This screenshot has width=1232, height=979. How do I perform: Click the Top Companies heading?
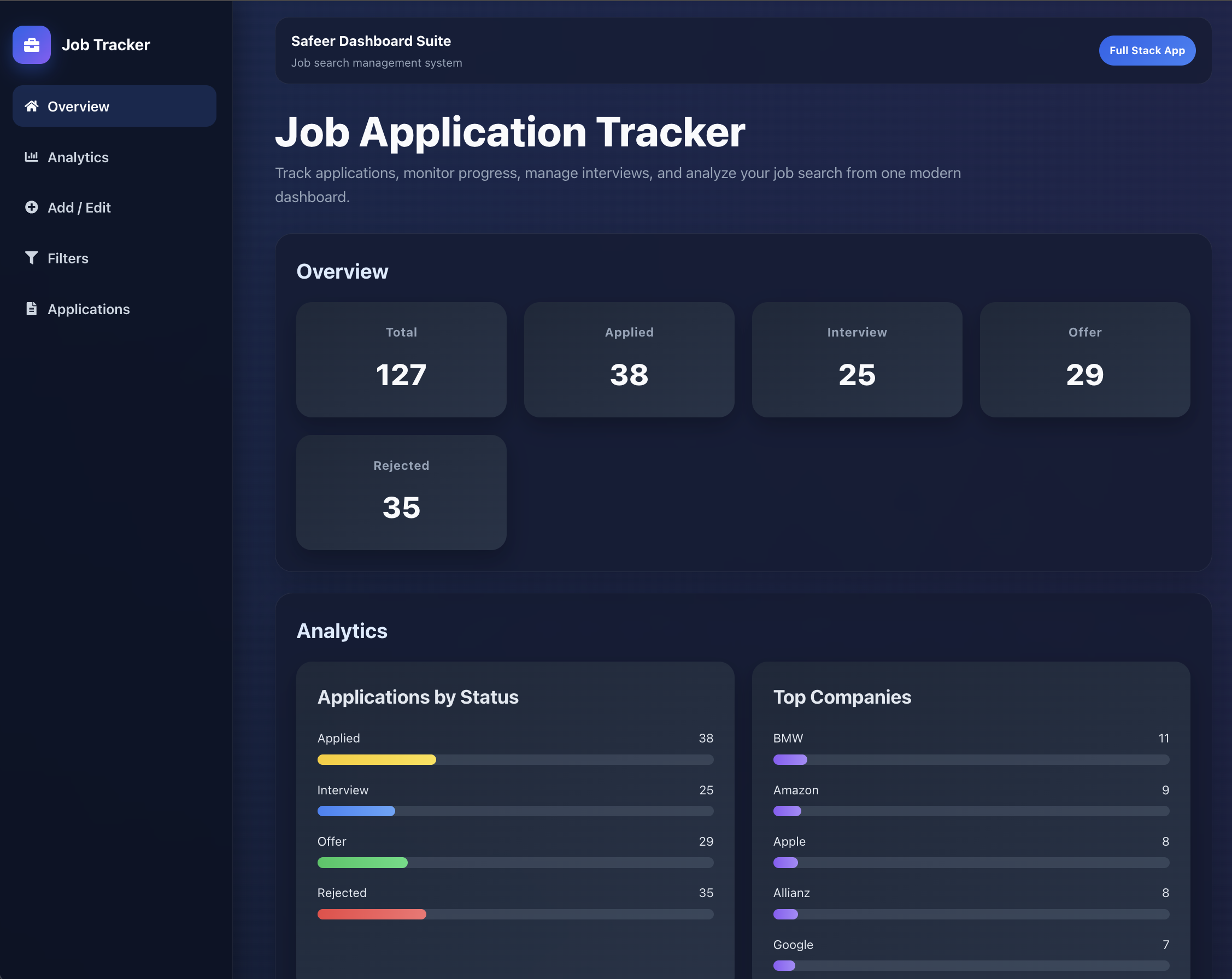[842, 697]
